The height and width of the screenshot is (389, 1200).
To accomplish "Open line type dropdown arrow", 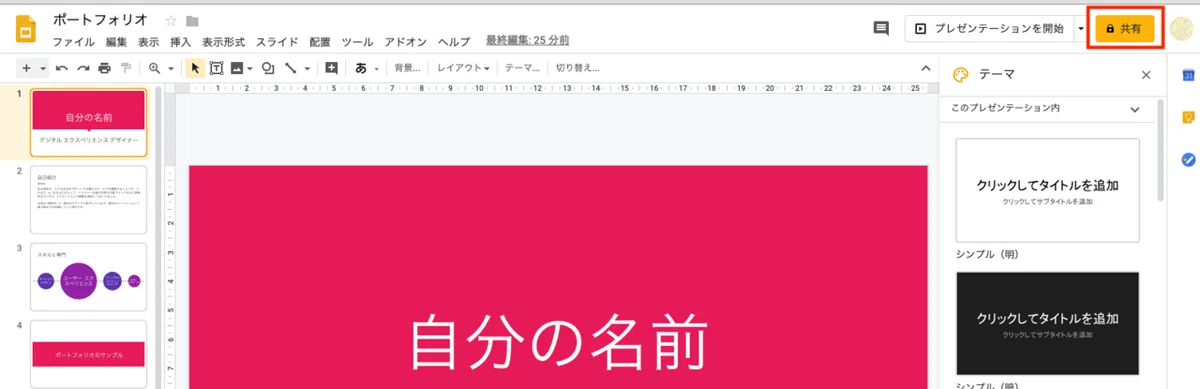I will click(x=306, y=69).
